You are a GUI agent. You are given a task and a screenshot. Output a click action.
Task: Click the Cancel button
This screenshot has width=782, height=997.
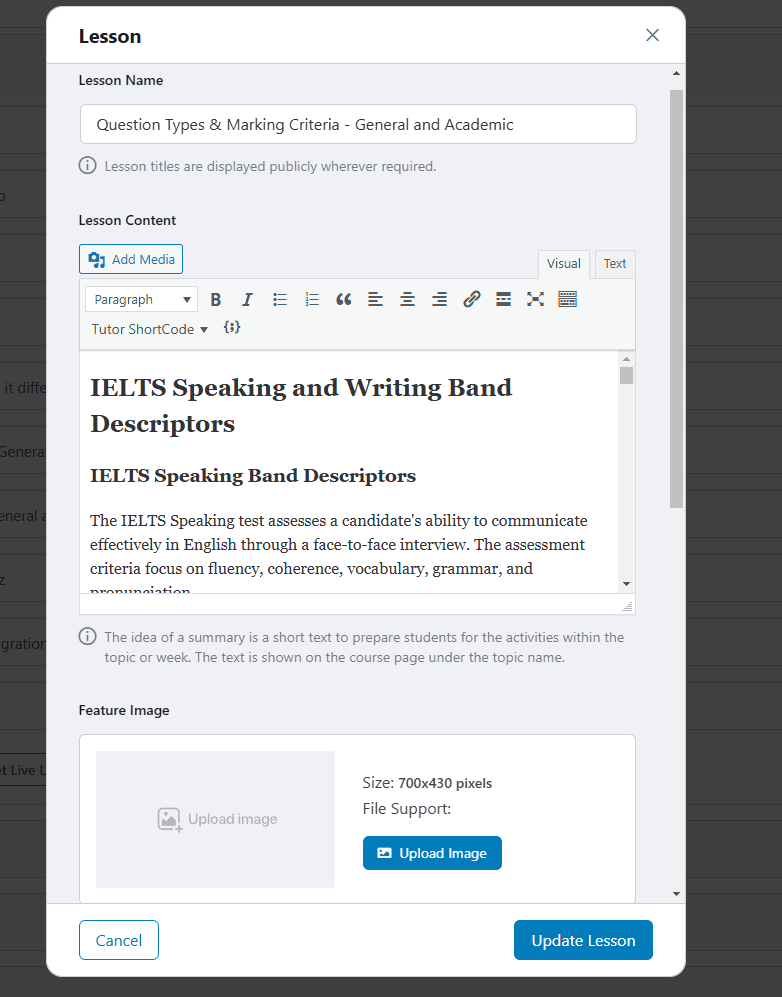point(119,940)
